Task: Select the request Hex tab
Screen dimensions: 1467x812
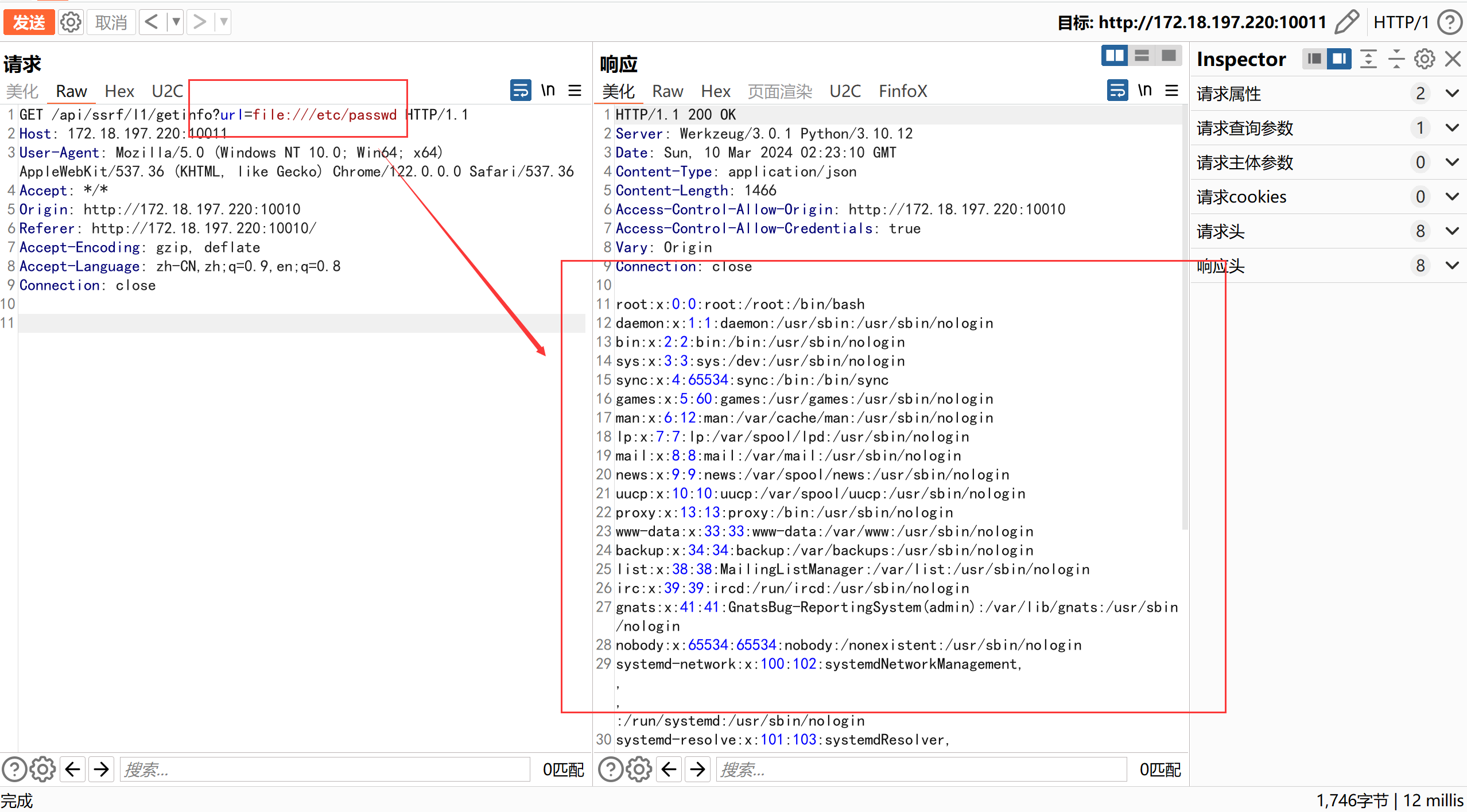Action: [x=119, y=91]
